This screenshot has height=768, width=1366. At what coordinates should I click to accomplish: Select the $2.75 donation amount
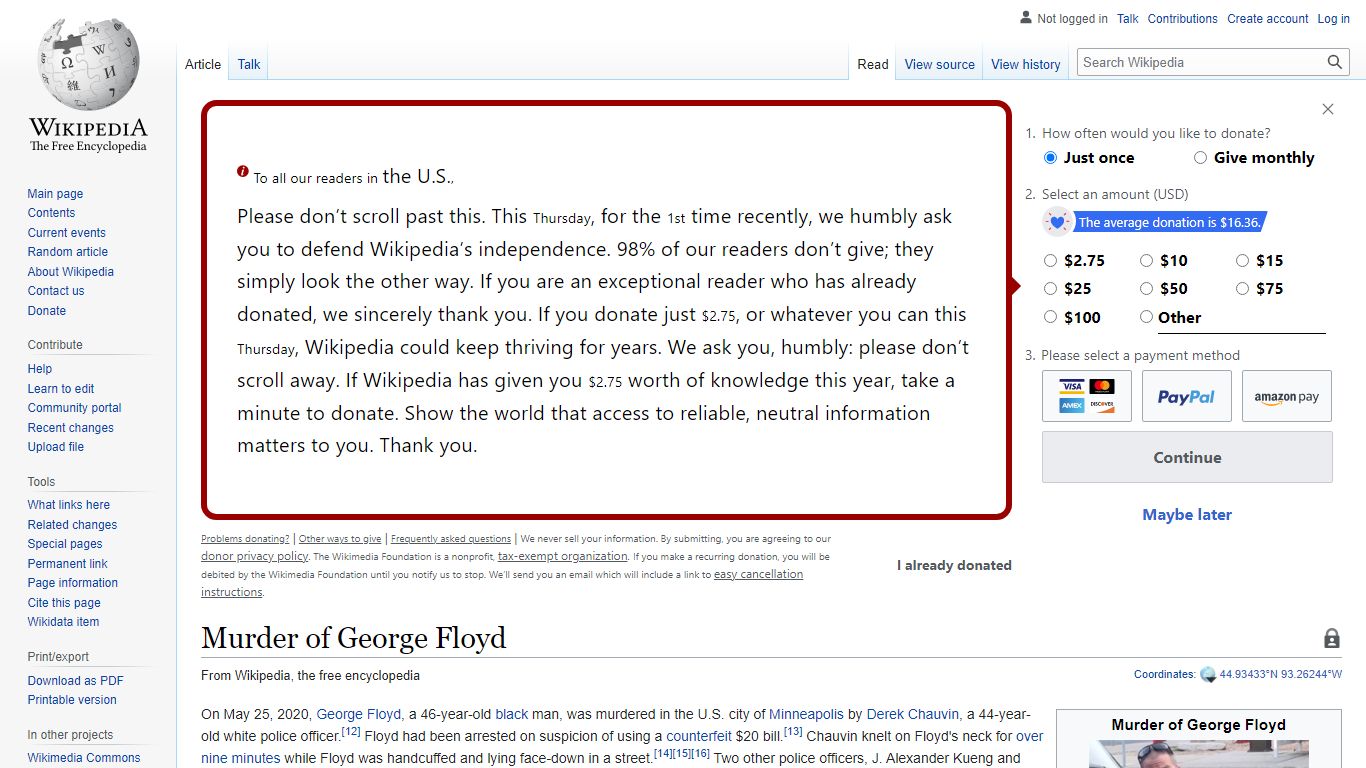pos(1050,261)
